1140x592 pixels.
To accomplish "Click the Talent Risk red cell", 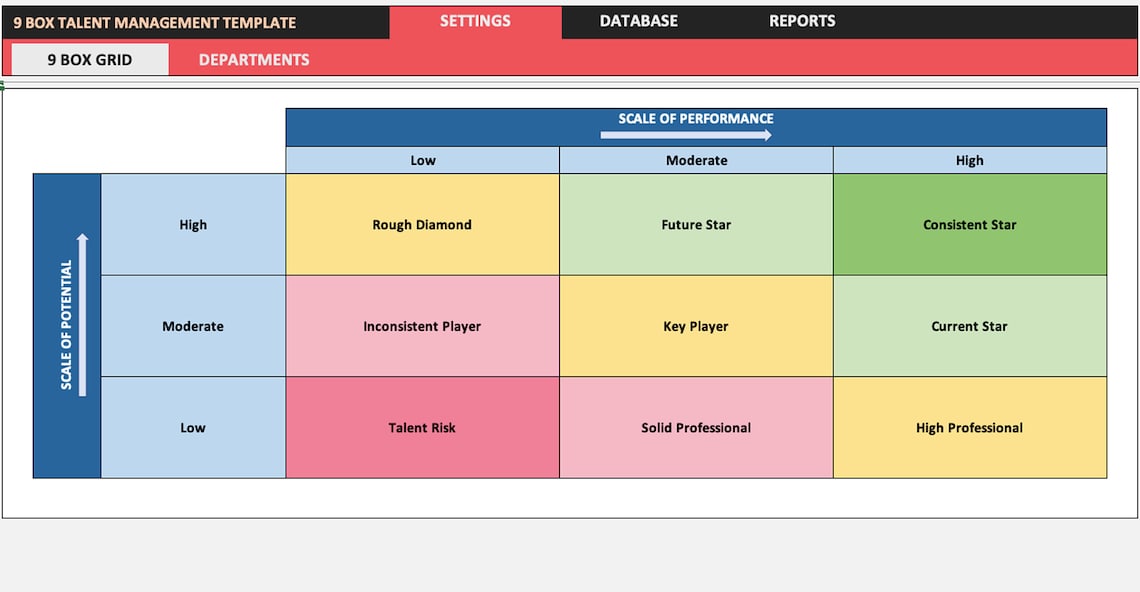I will tap(422, 428).
